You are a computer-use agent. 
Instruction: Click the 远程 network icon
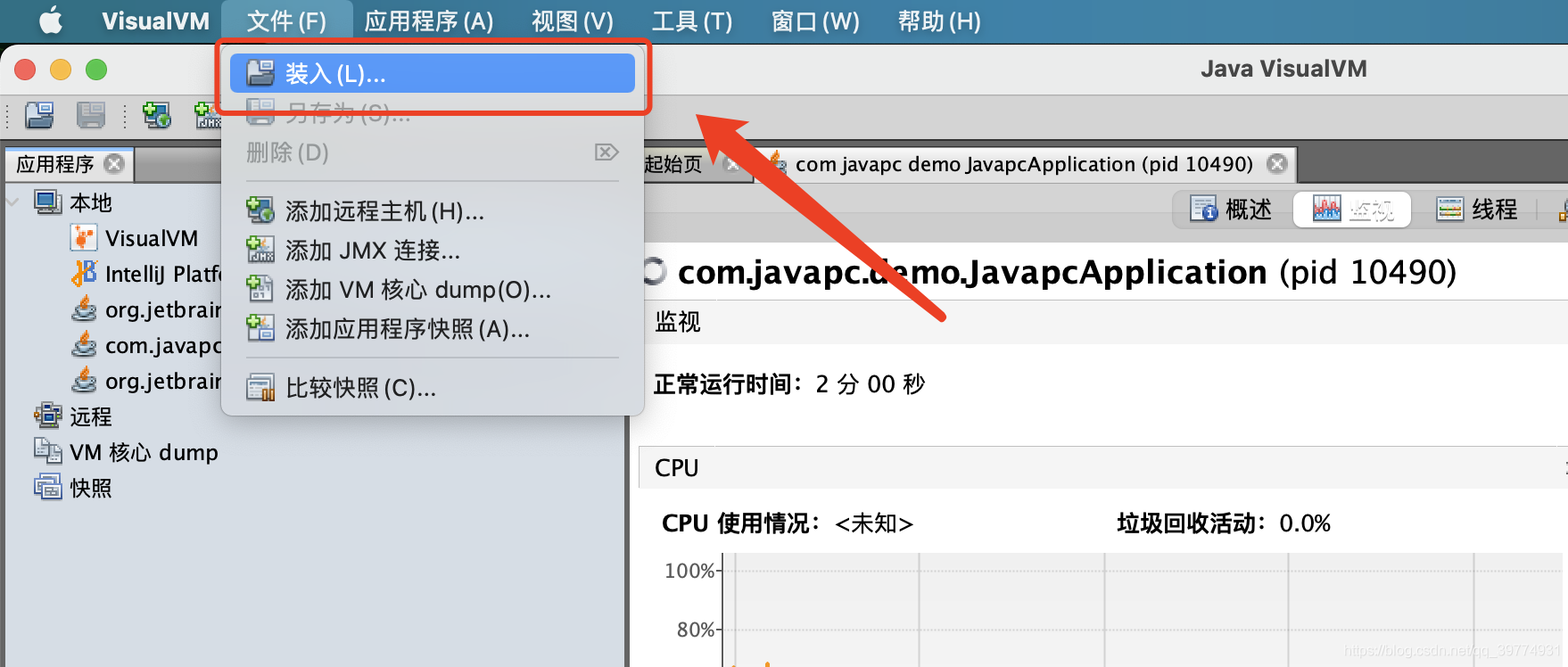[47, 416]
